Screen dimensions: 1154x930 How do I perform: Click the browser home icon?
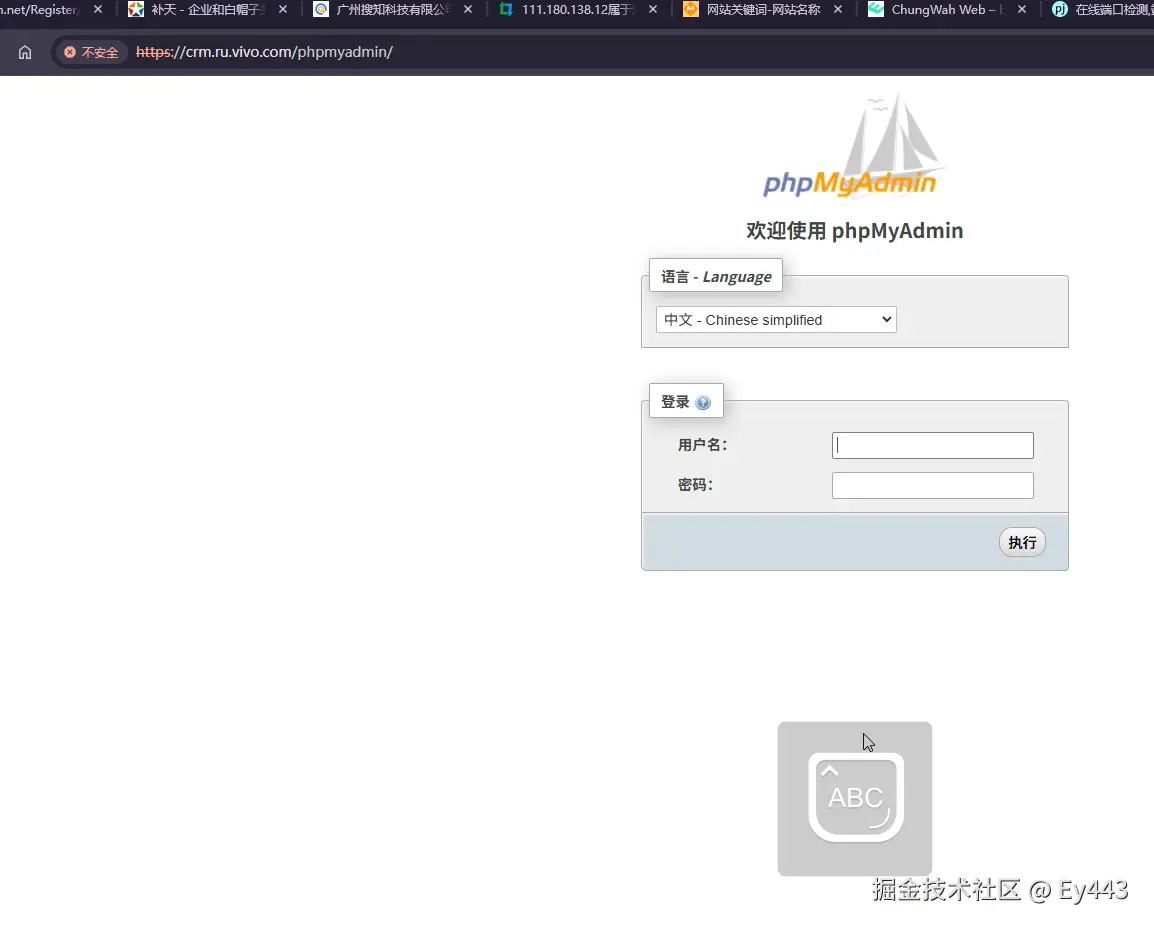point(25,52)
